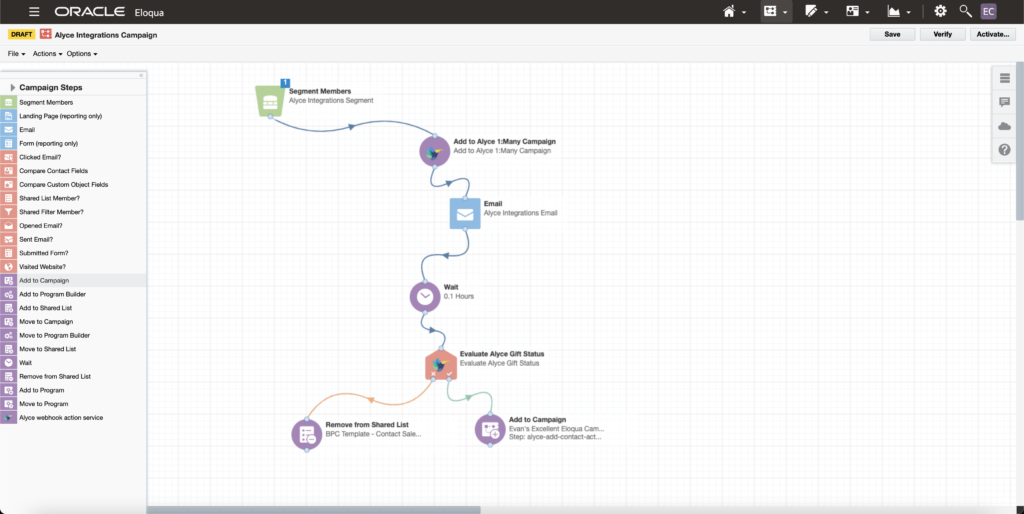1024x514 pixels.
Task: Open the help question mark icon
Action: point(1004,150)
